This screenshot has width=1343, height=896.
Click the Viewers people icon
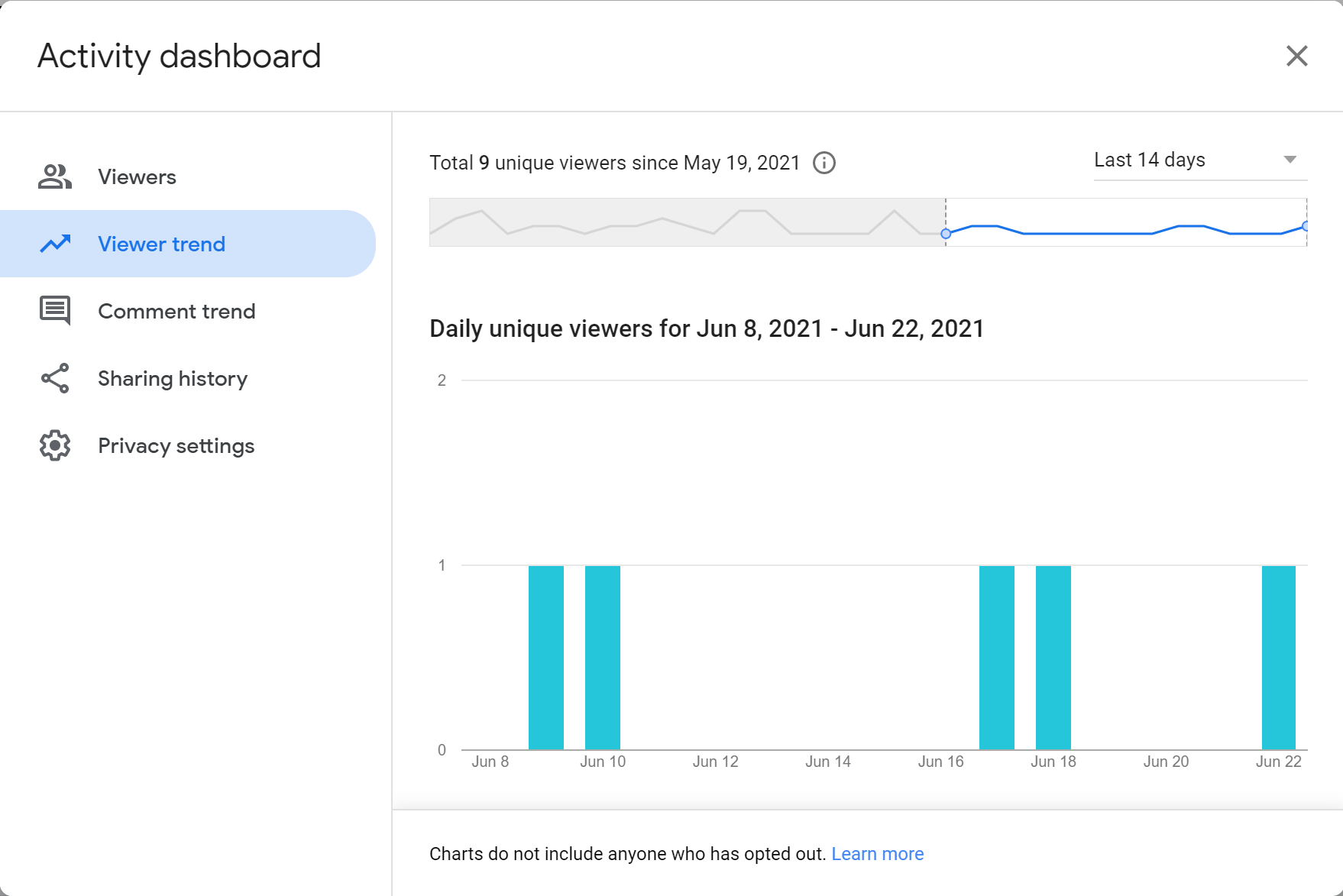point(55,176)
